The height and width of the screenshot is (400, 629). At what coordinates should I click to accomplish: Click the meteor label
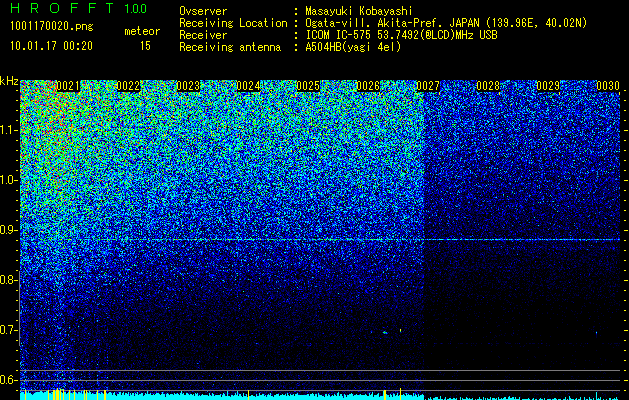(142, 31)
